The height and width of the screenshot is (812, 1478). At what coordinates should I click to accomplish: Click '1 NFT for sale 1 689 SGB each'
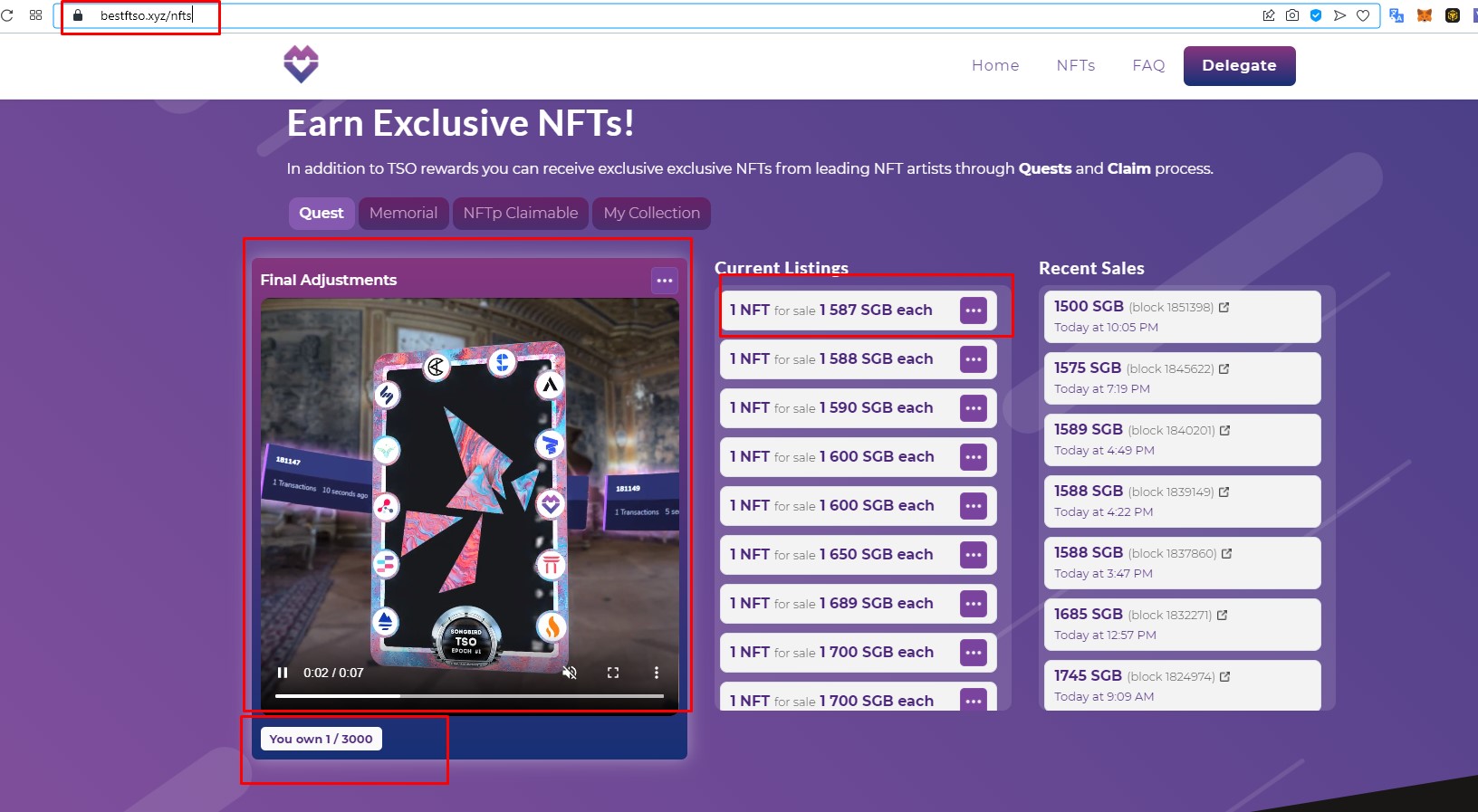click(831, 603)
